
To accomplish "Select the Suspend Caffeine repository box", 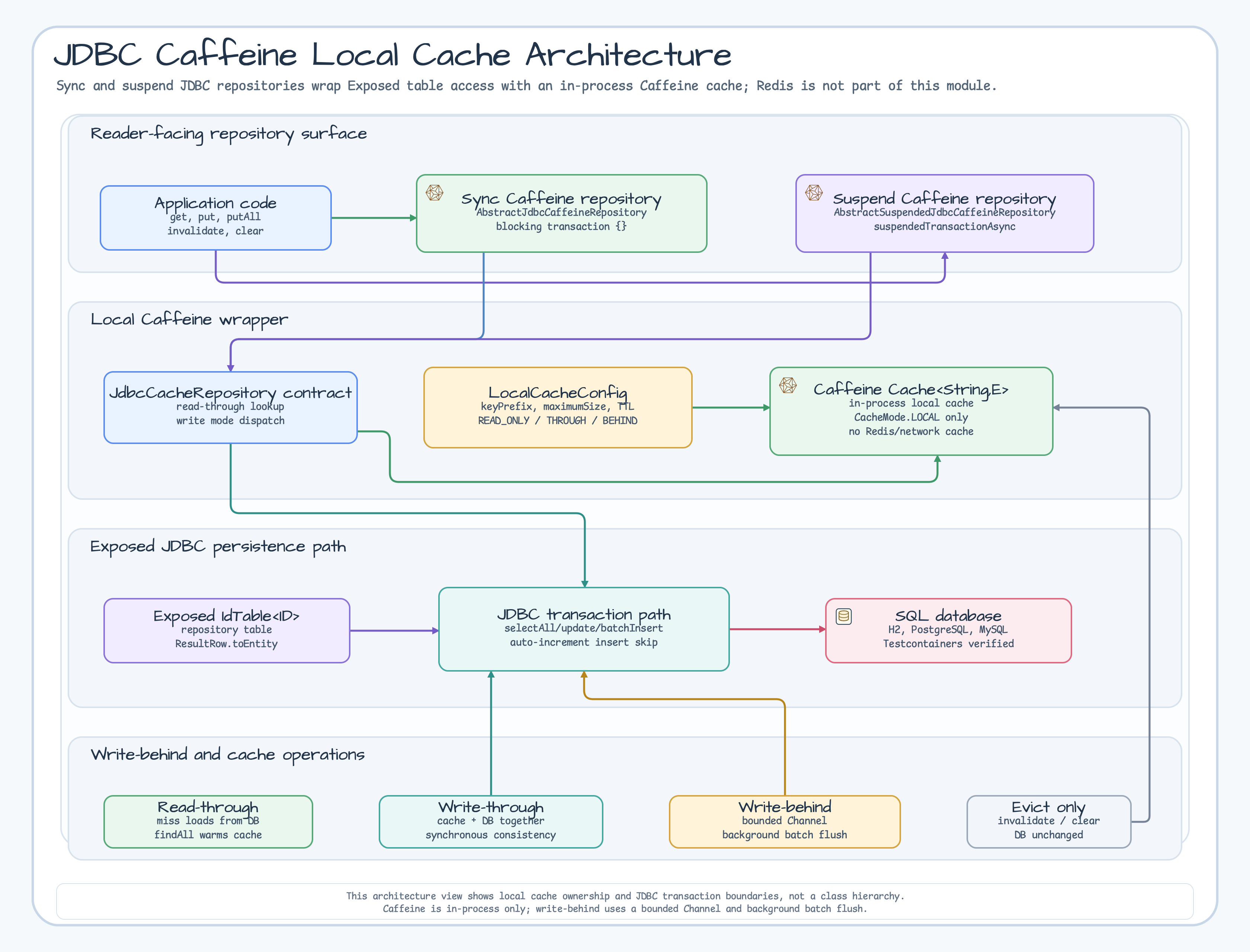I will pyautogui.click(x=945, y=213).
